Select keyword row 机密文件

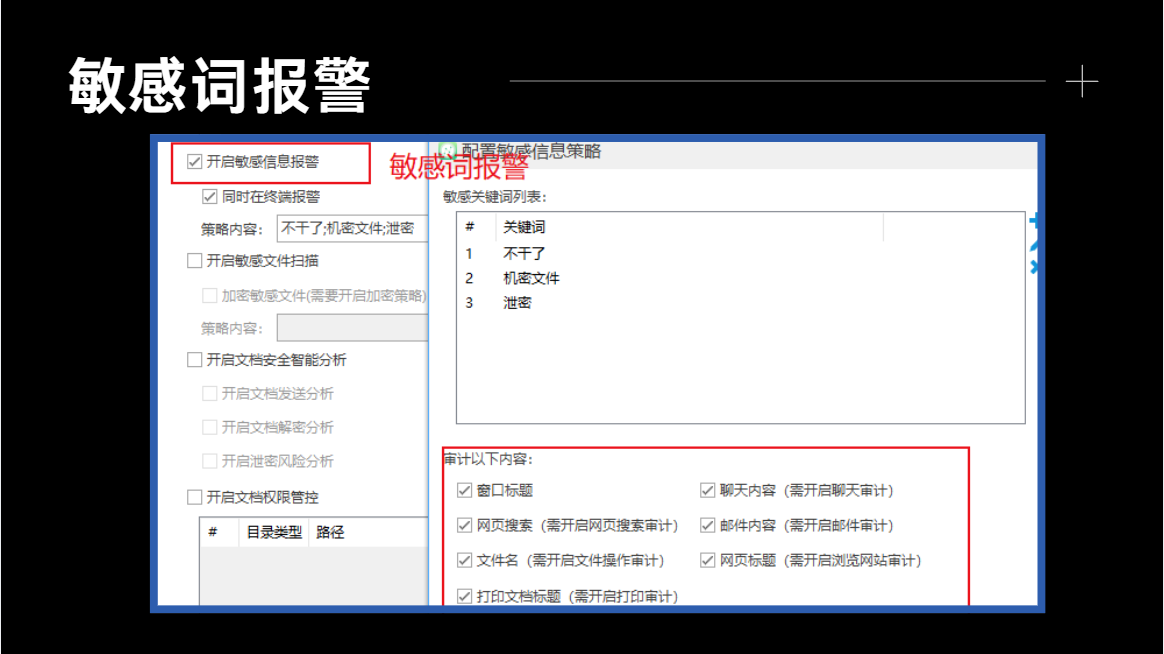tap(740, 278)
